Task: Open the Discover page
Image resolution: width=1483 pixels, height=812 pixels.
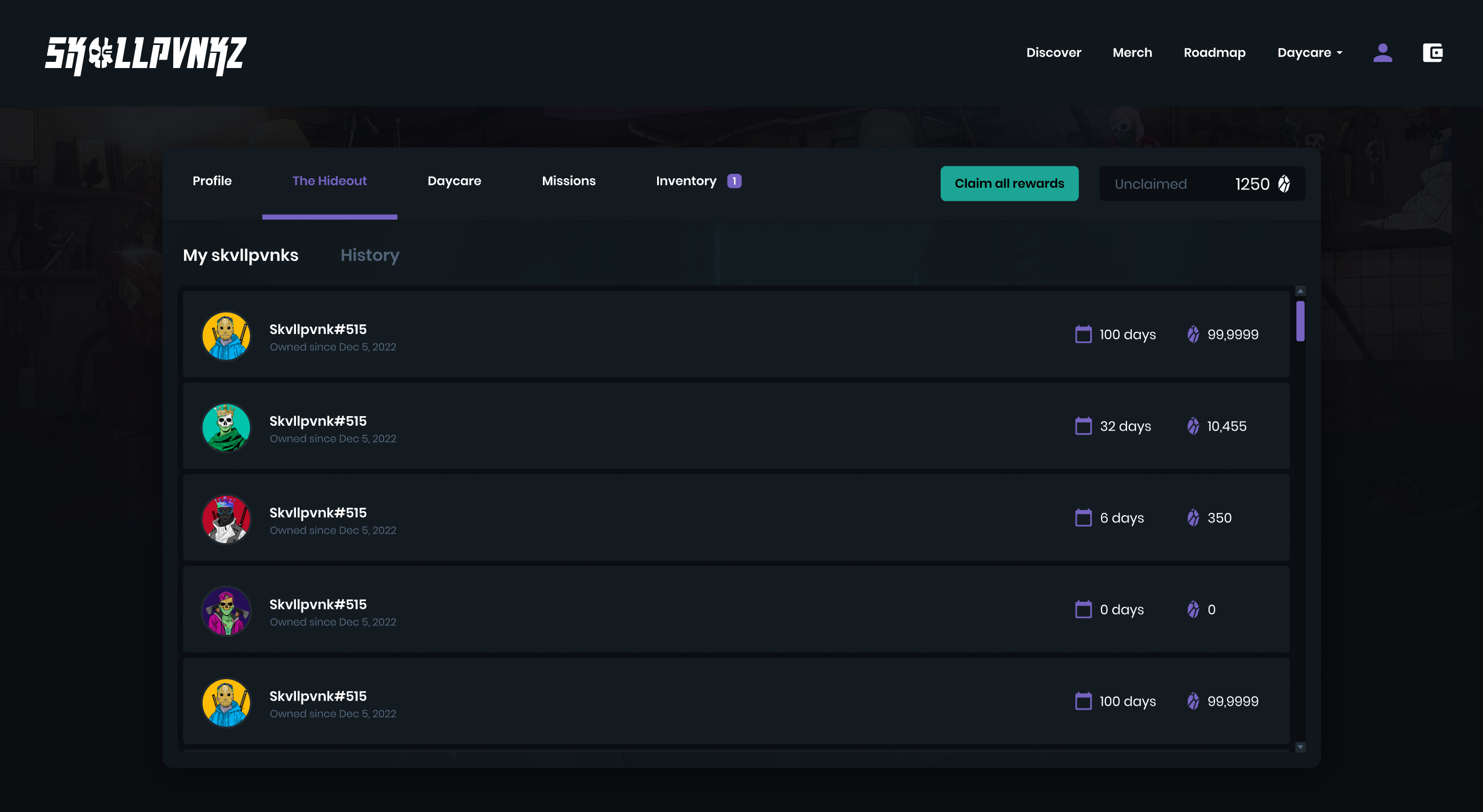Action: click(x=1054, y=52)
